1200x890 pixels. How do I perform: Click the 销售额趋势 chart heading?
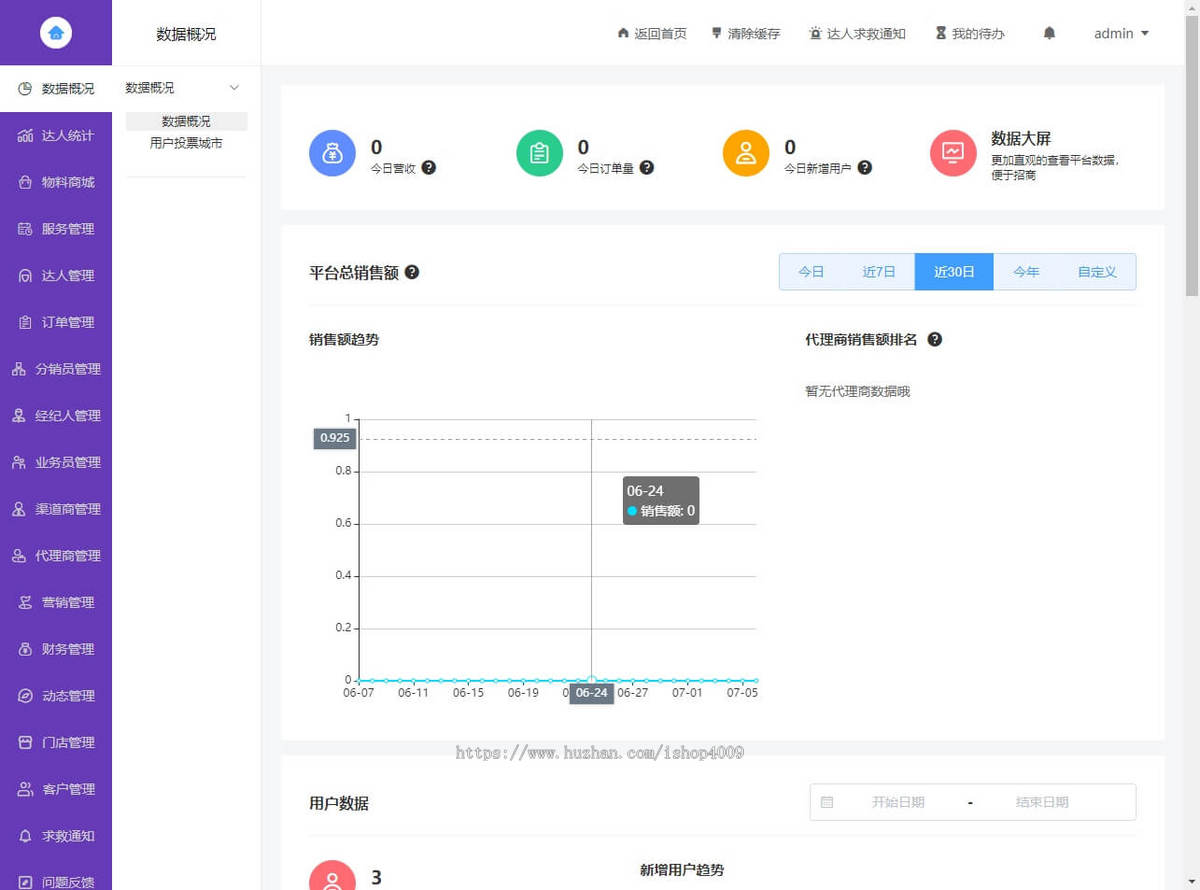344,339
